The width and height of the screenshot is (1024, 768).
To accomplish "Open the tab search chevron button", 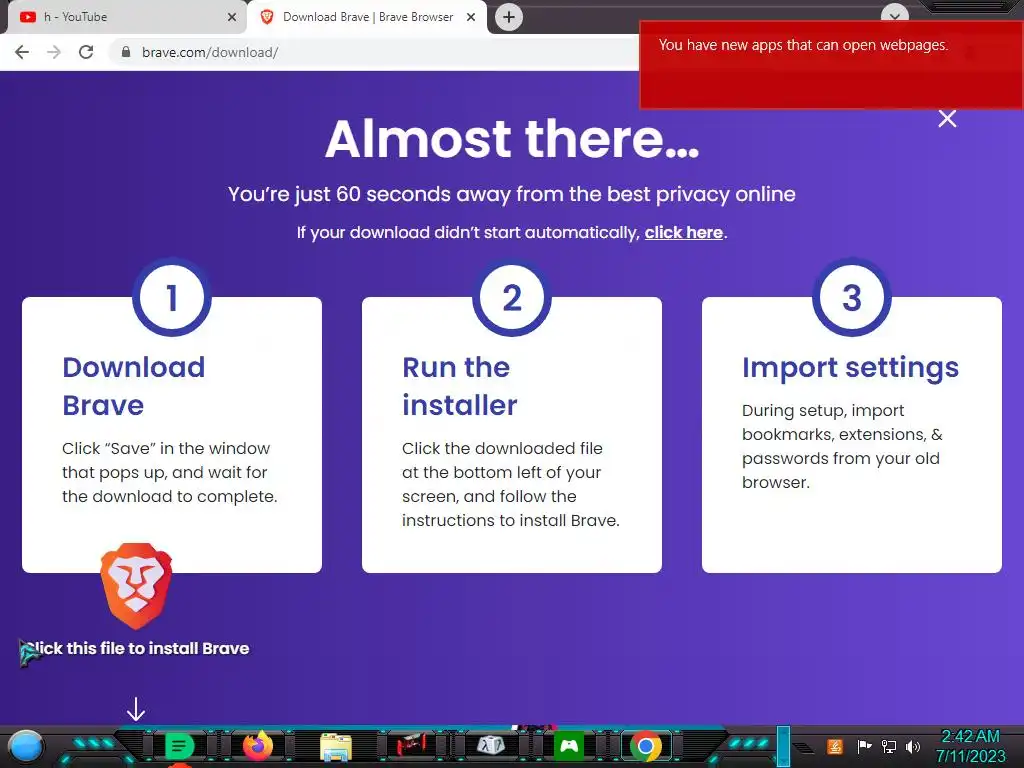I will pos(895,14).
